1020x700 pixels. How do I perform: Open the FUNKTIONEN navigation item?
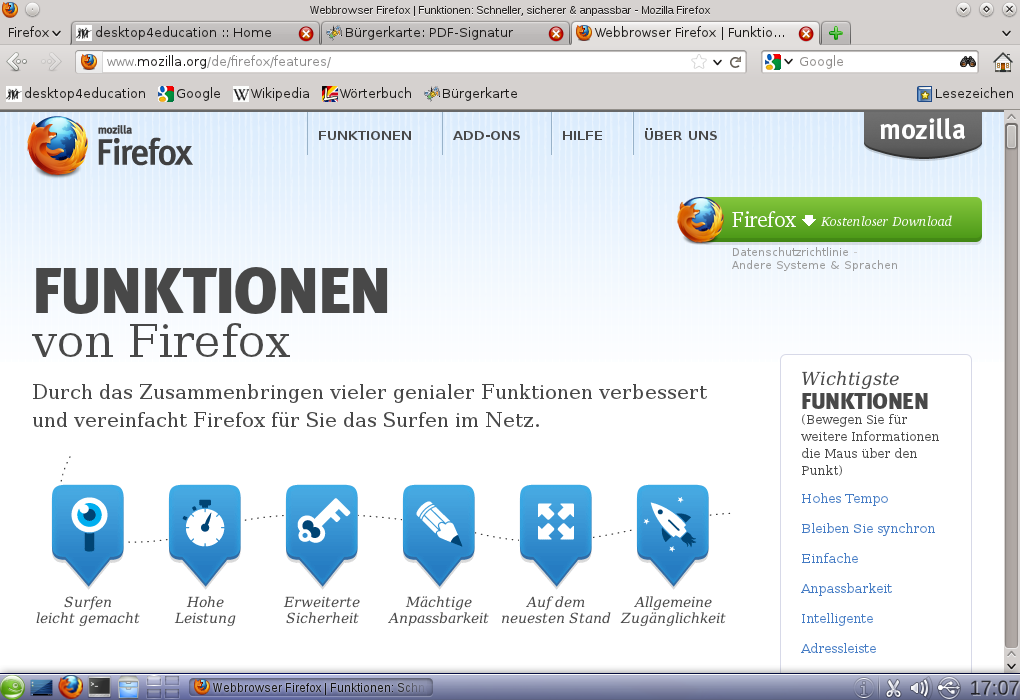coord(365,135)
